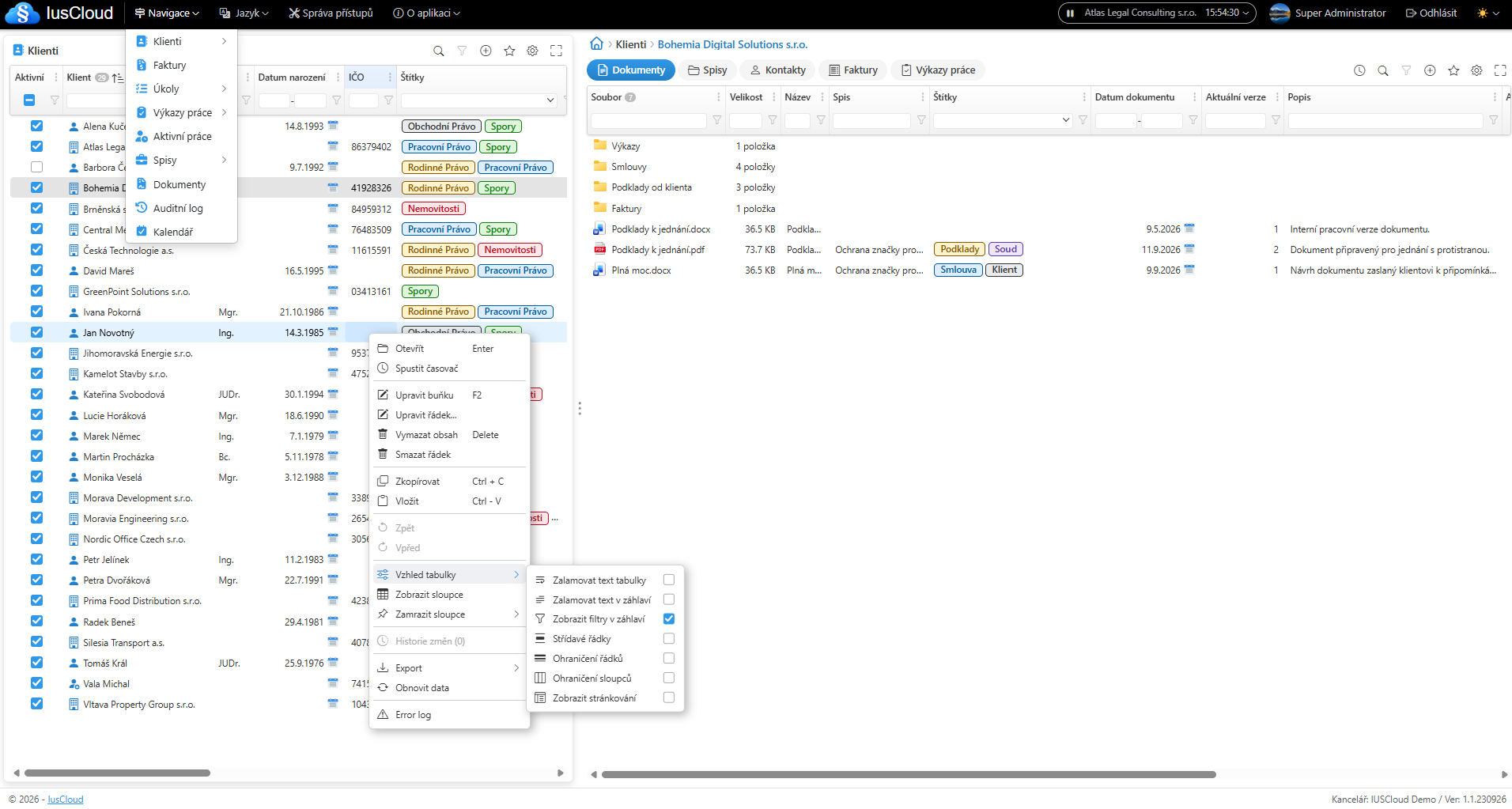Toggle Zalamovat text tabulky checkbox

pyautogui.click(x=669, y=580)
